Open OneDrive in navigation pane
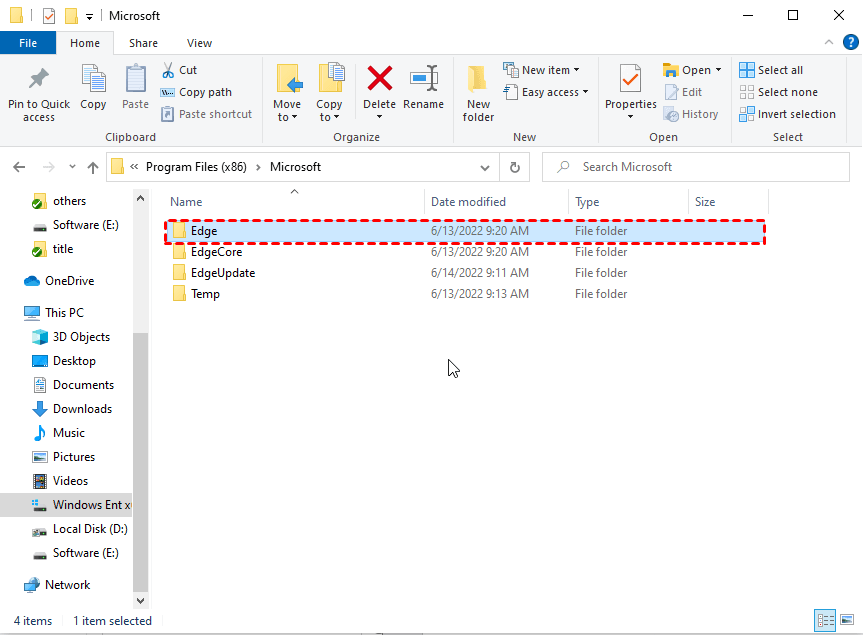The height and width of the screenshot is (635, 863). (59, 281)
